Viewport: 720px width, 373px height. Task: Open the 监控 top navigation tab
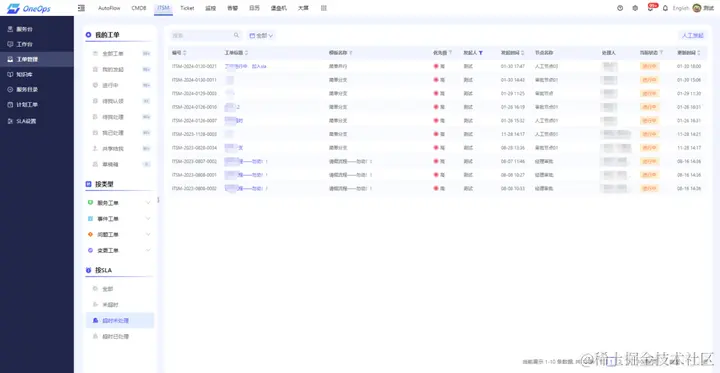tap(211, 8)
